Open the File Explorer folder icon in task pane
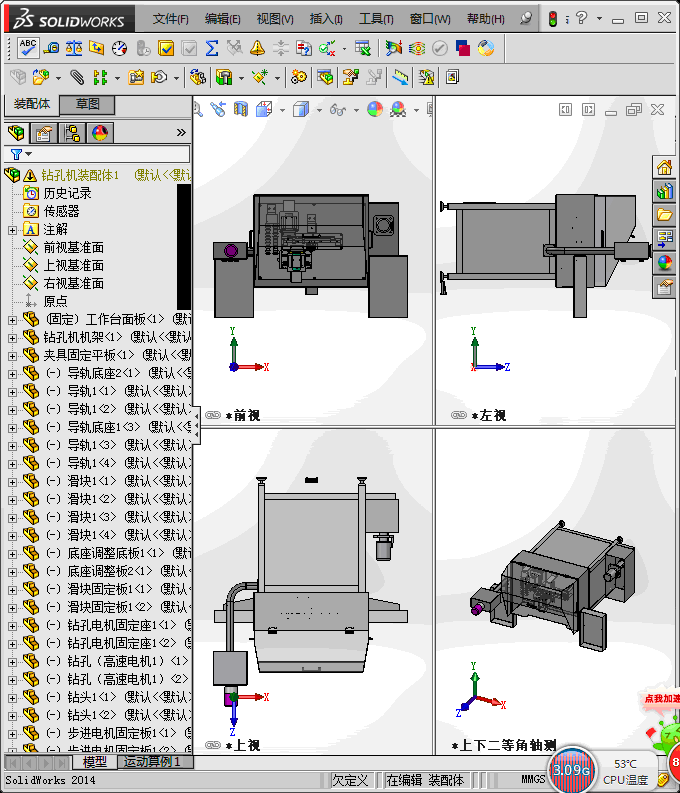 pos(664,215)
